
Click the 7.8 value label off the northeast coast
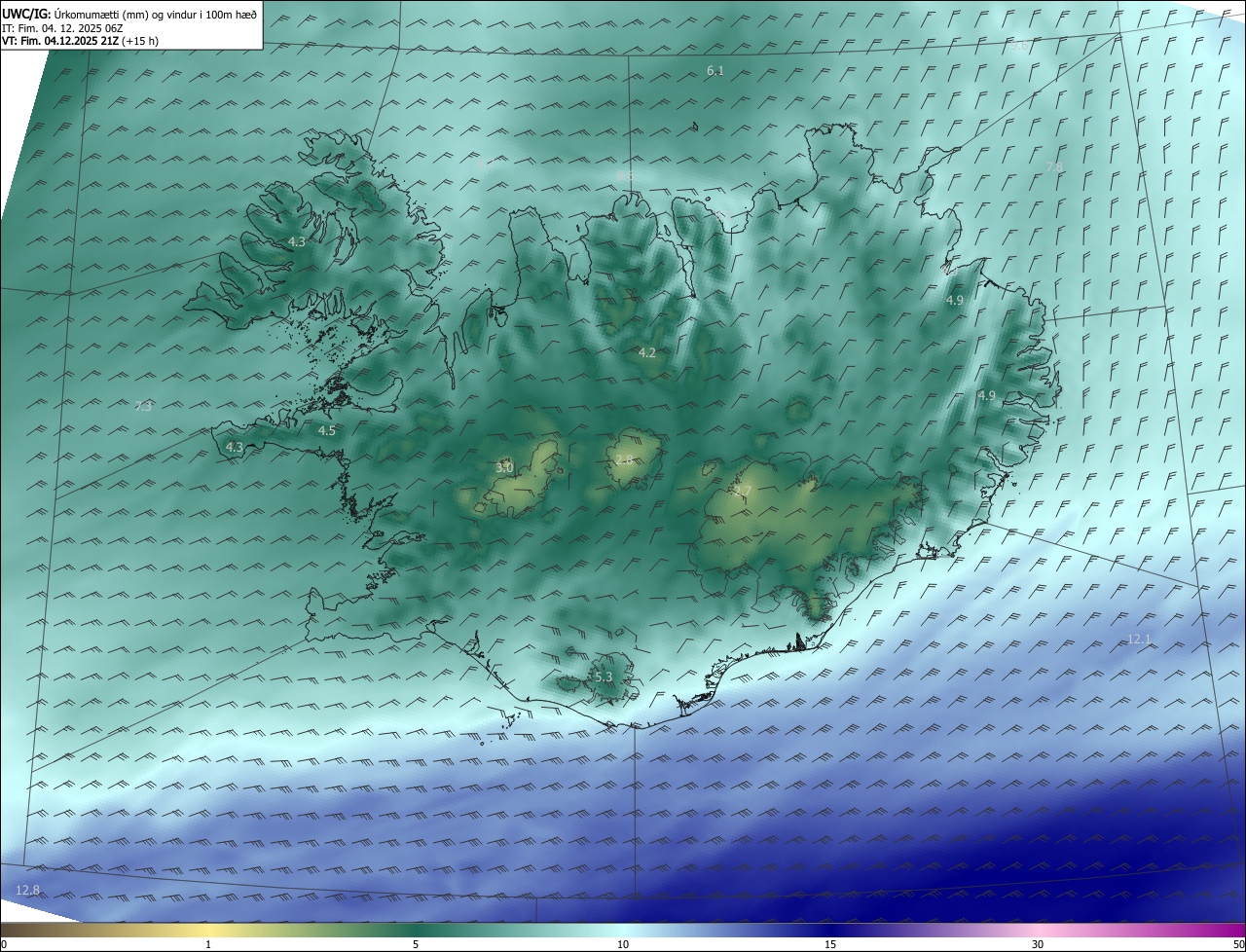1054,167
